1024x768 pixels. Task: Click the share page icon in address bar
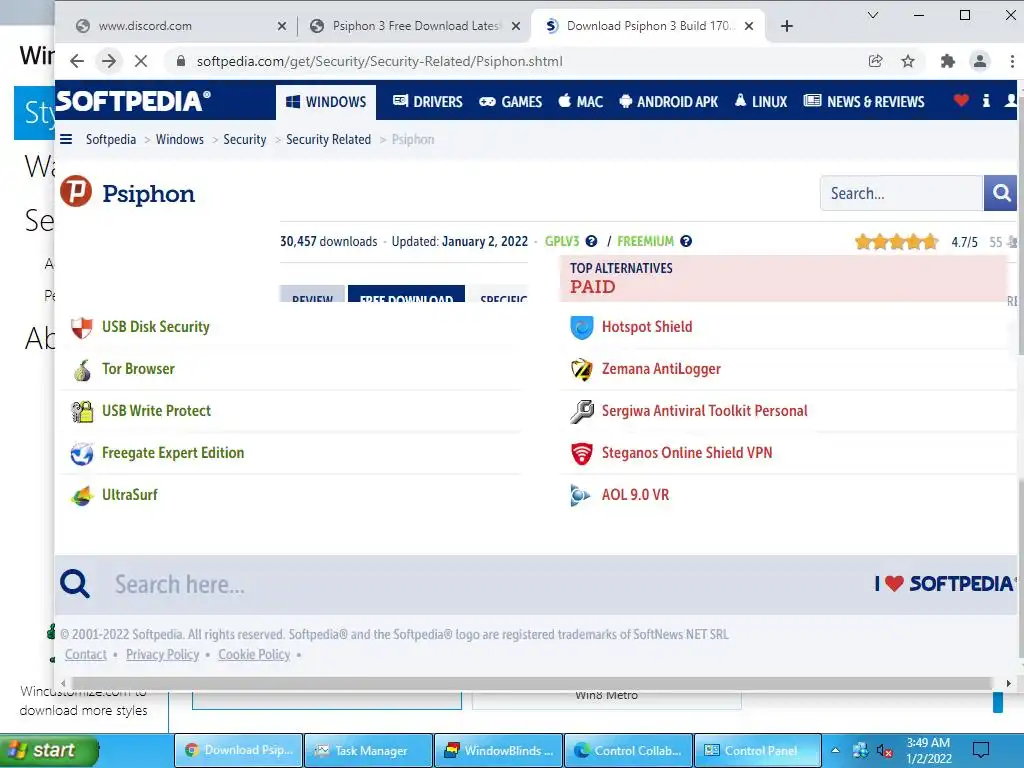coord(875,61)
